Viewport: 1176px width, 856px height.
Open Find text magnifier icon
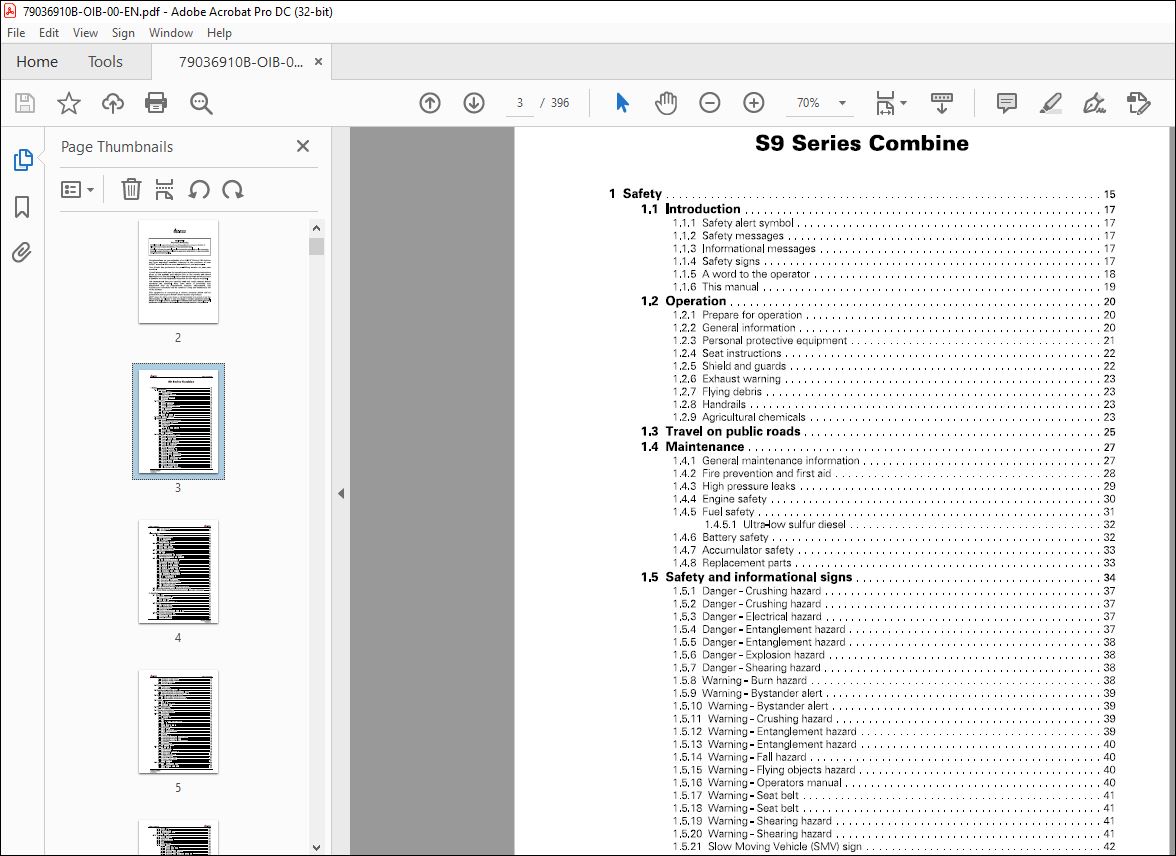201,103
